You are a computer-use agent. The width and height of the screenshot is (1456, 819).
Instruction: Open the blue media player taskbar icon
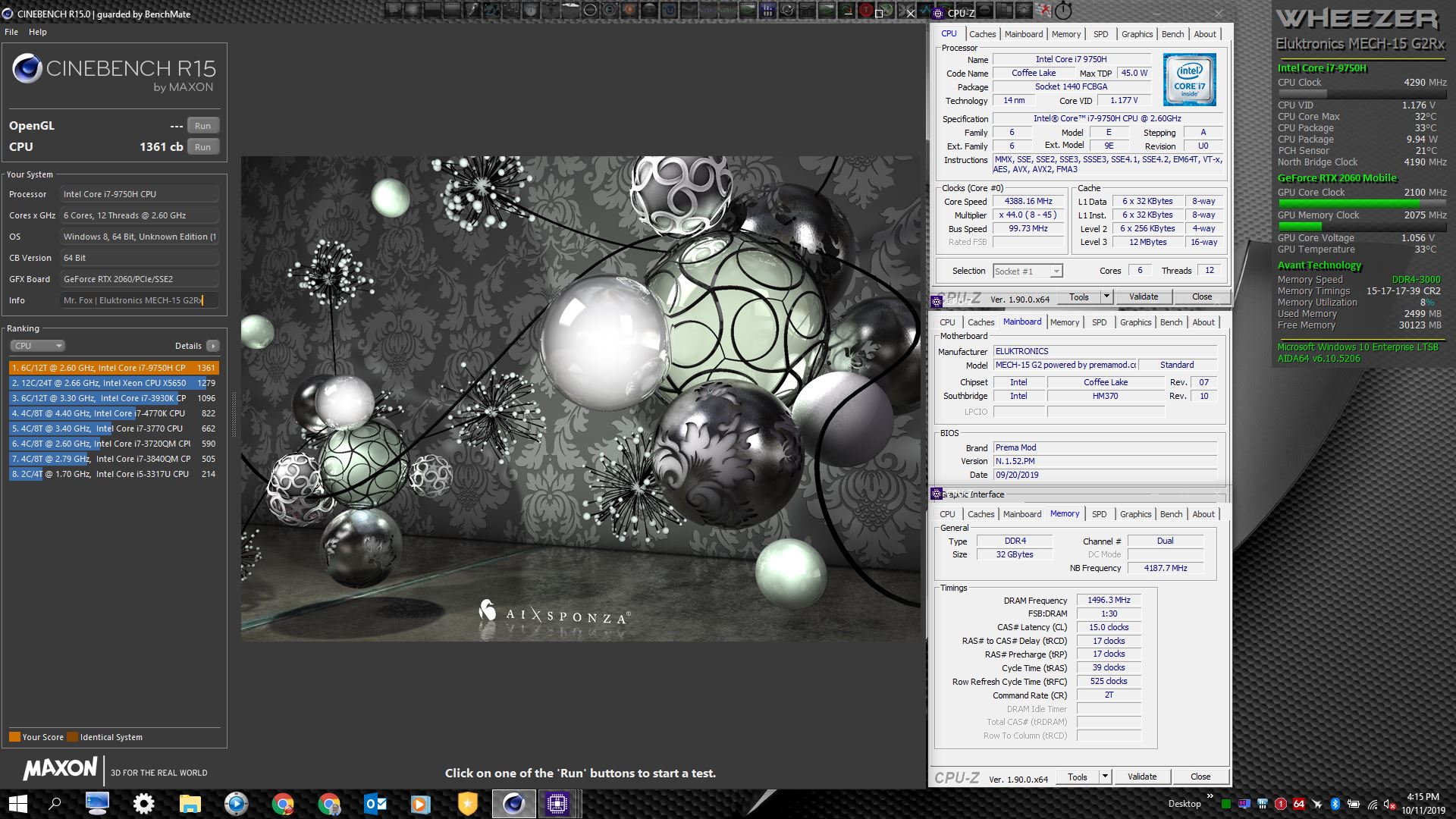coord(236,803)
